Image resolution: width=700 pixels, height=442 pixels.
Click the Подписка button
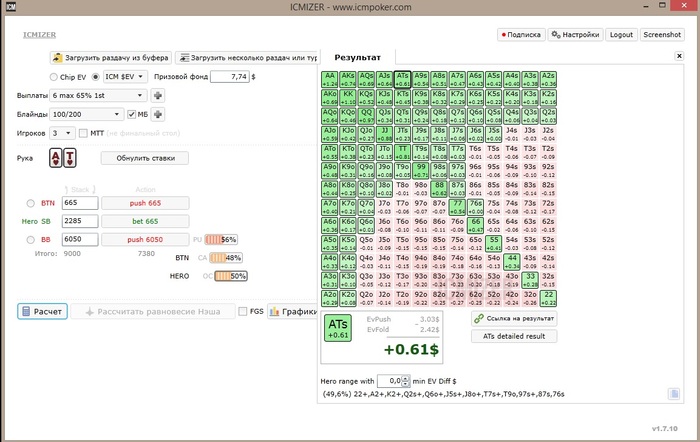pyautogui.click(x=521, y=34)
